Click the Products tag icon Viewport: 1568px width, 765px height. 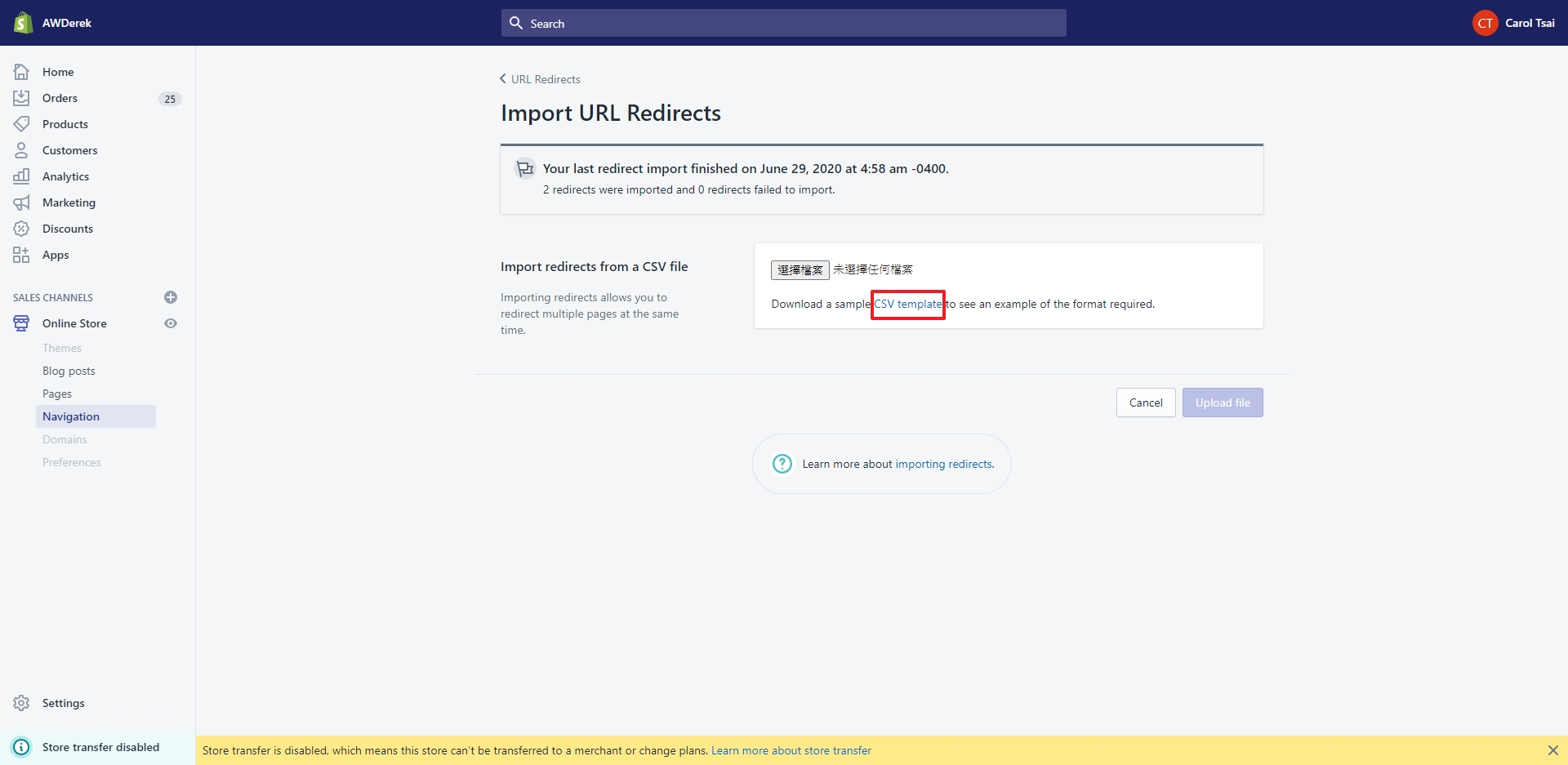pyautogui.click(x=21, y=124)
